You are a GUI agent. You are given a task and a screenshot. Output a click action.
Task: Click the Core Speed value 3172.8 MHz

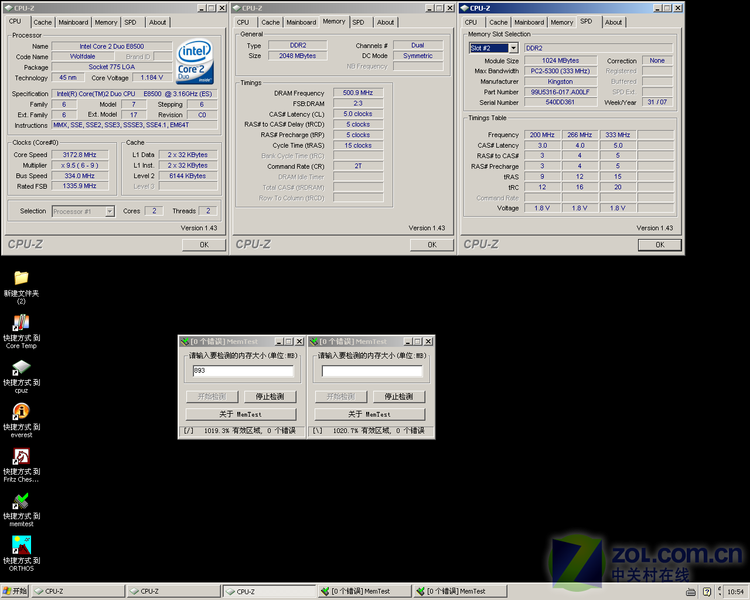point(80,155)
